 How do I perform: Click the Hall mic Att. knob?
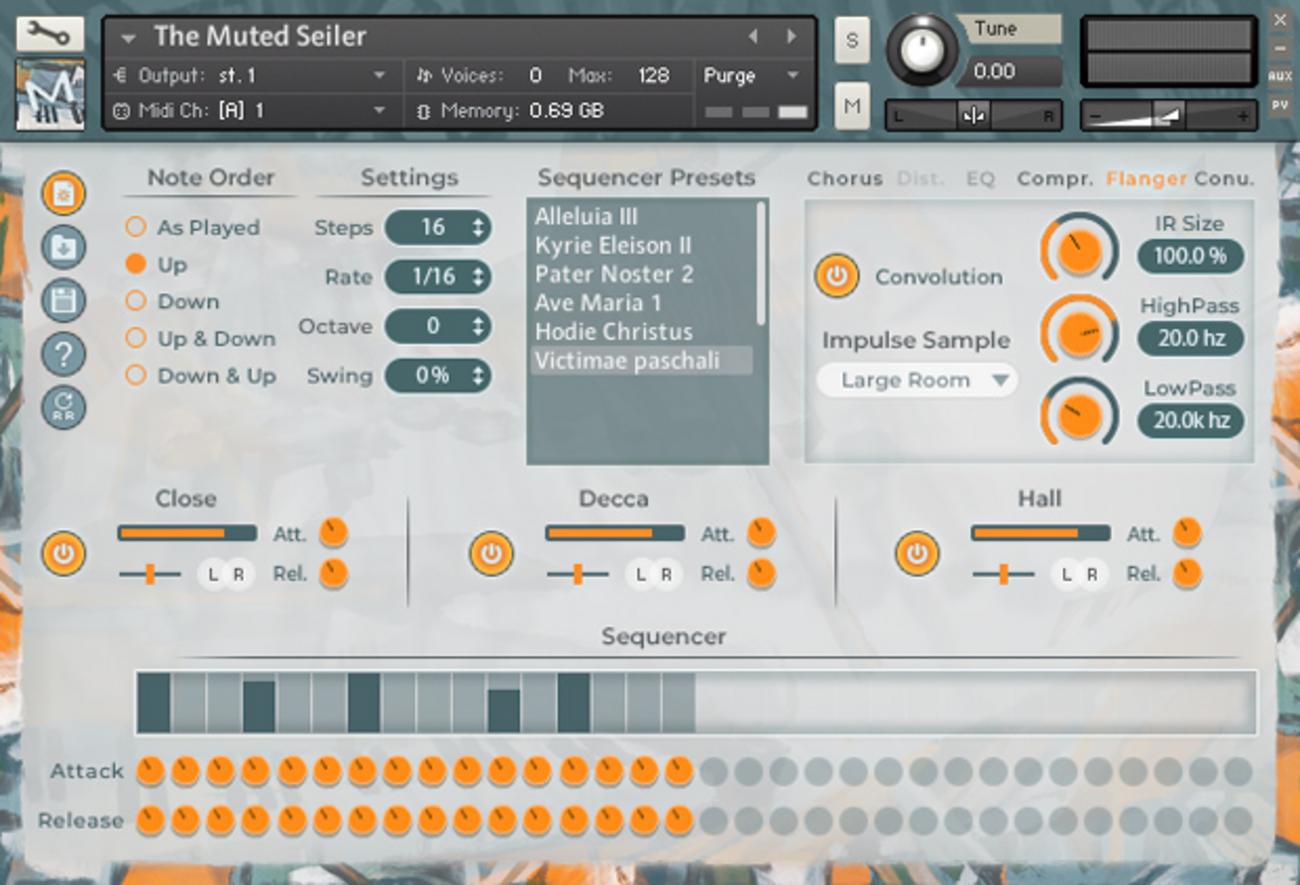click(1187, 533)
